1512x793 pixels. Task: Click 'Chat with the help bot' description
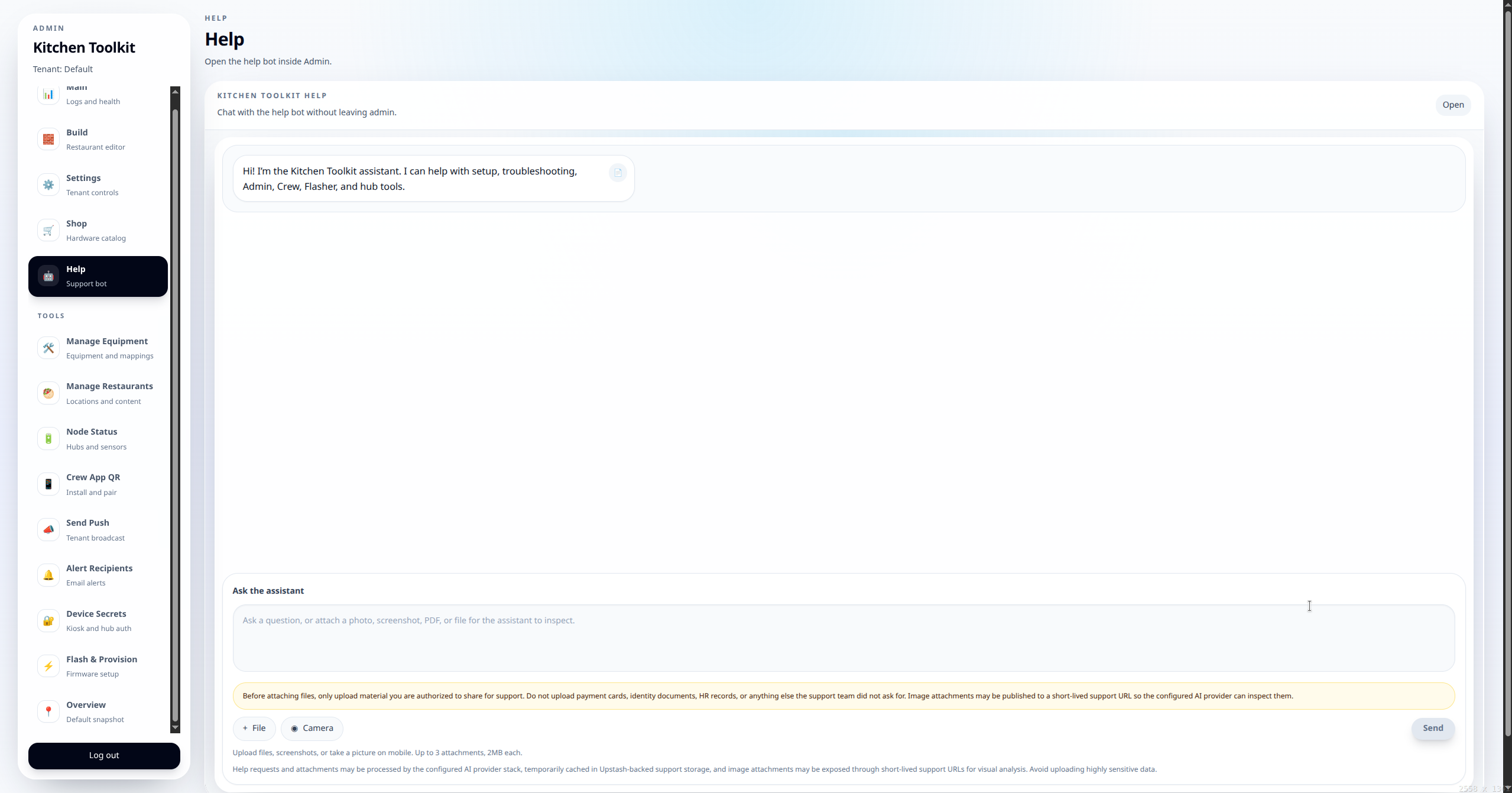pyautogui.click(x=307, y=112)
